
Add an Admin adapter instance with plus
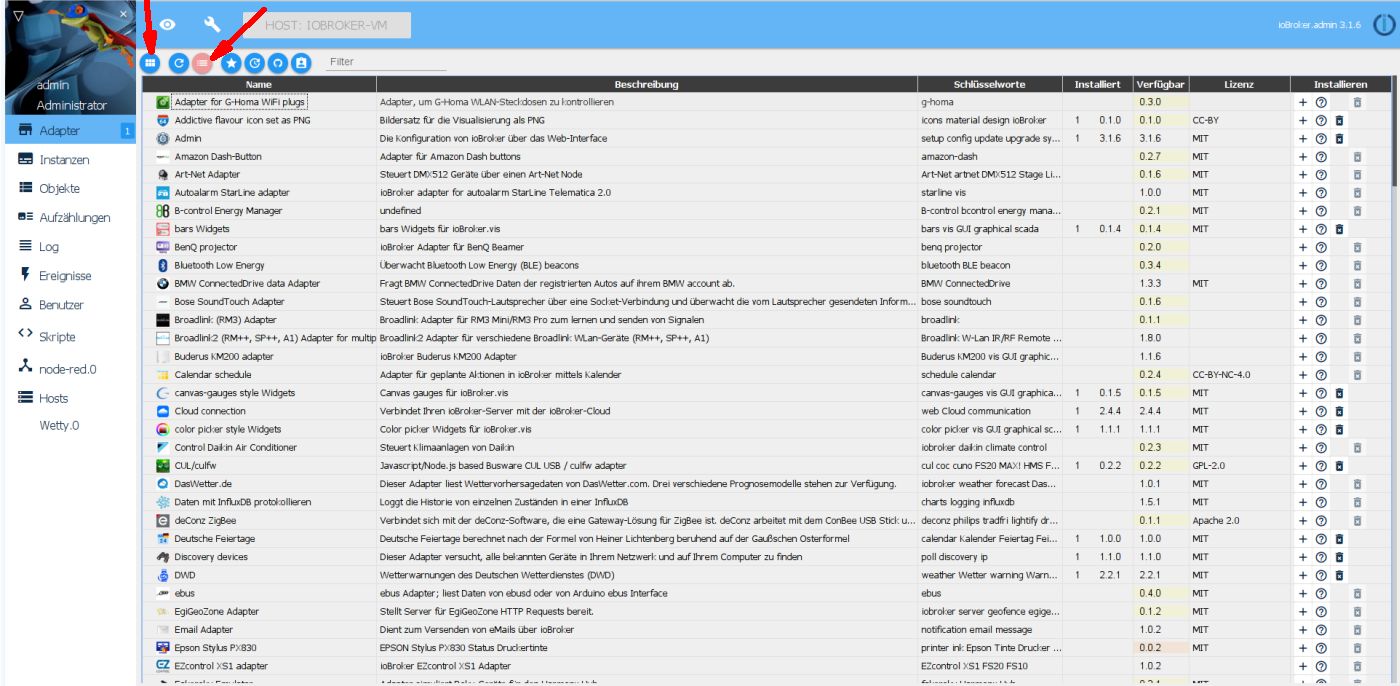coord(1303,138)
